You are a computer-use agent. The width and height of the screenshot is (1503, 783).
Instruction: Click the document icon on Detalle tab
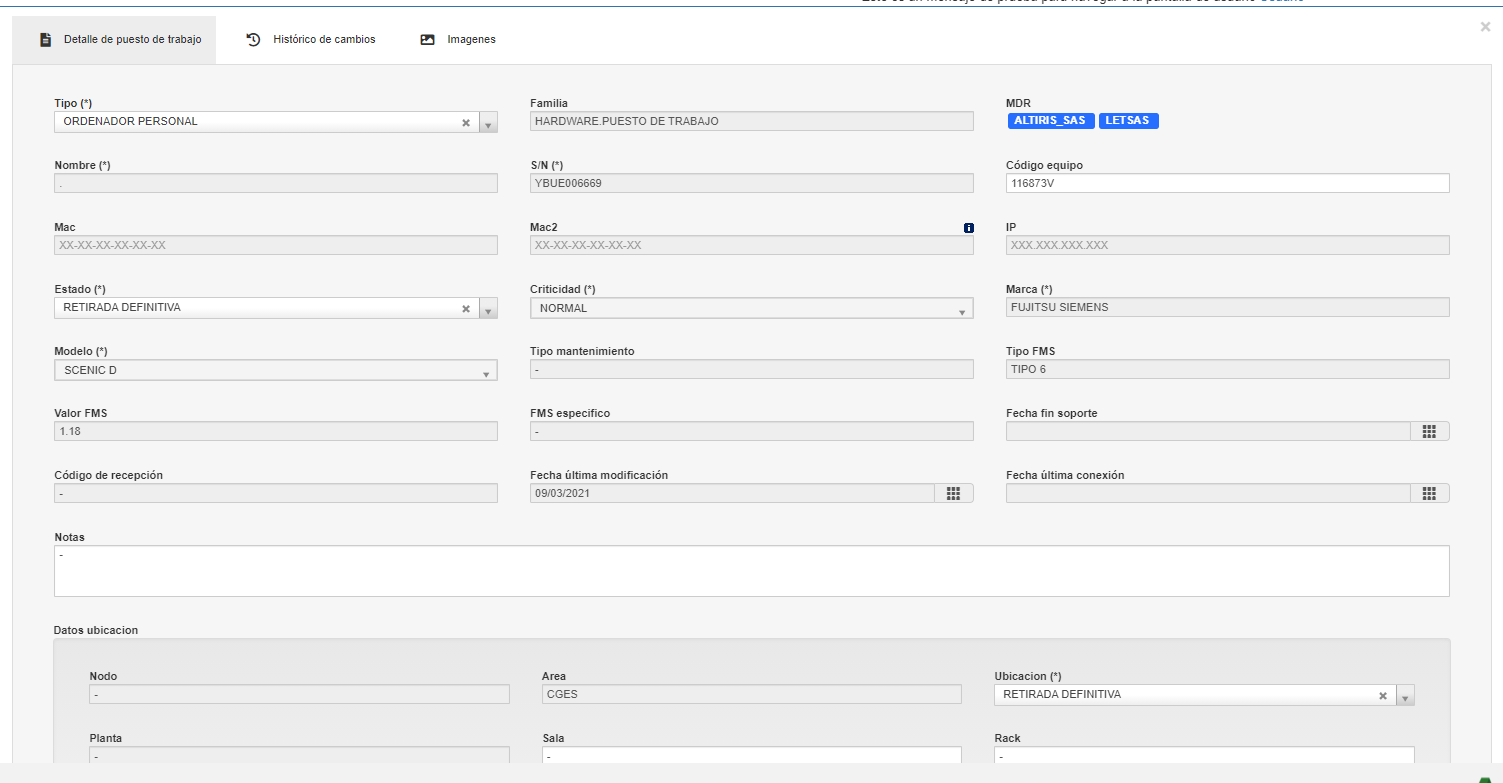[45, 40]
